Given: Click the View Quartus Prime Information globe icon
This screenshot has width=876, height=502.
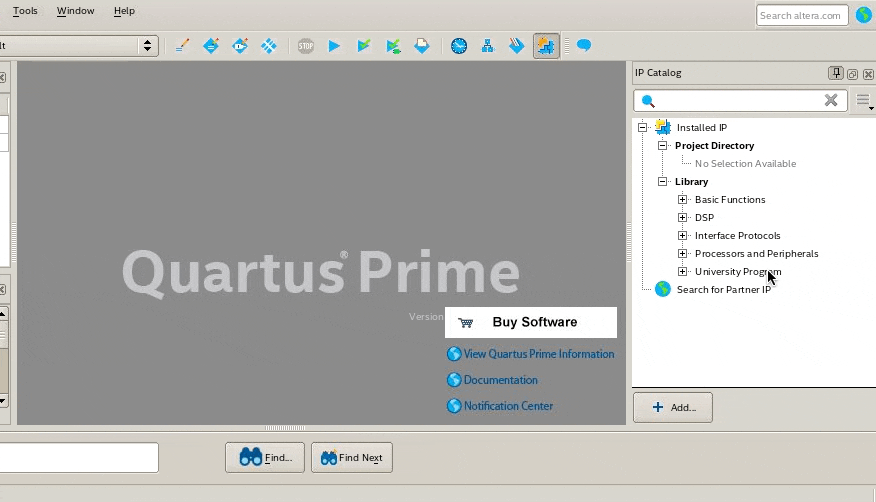Looking at the screenshot, I should point(454,354).
